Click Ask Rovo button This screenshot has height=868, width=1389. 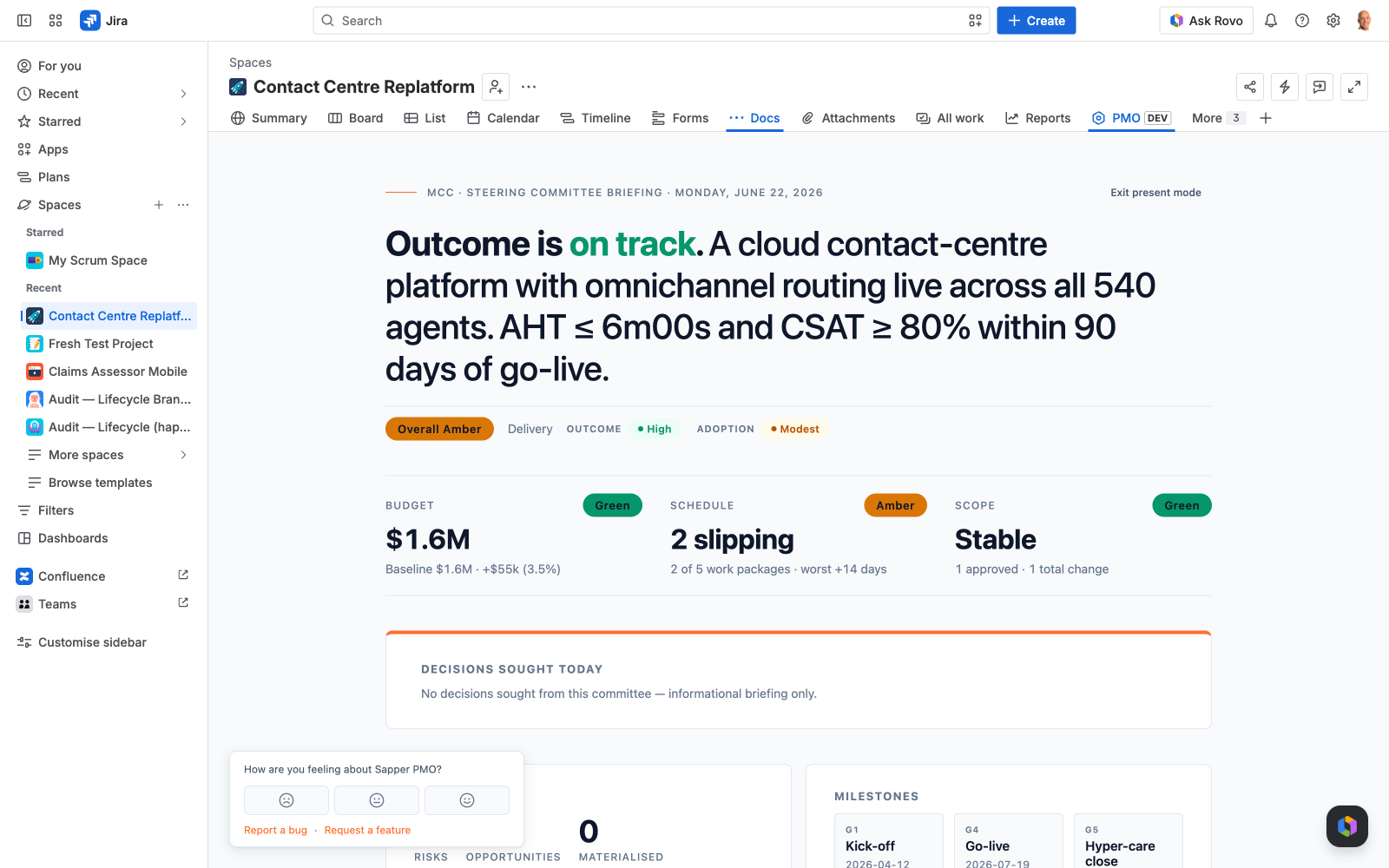1206,21
